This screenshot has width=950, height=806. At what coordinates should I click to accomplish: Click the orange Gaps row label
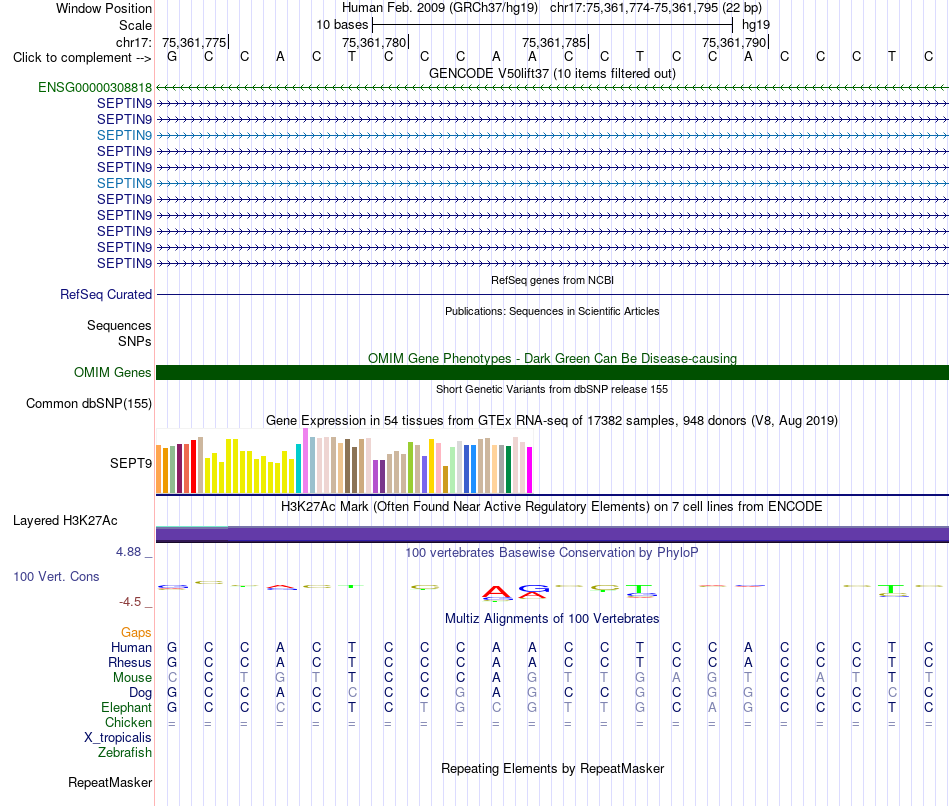coord(136,633)
